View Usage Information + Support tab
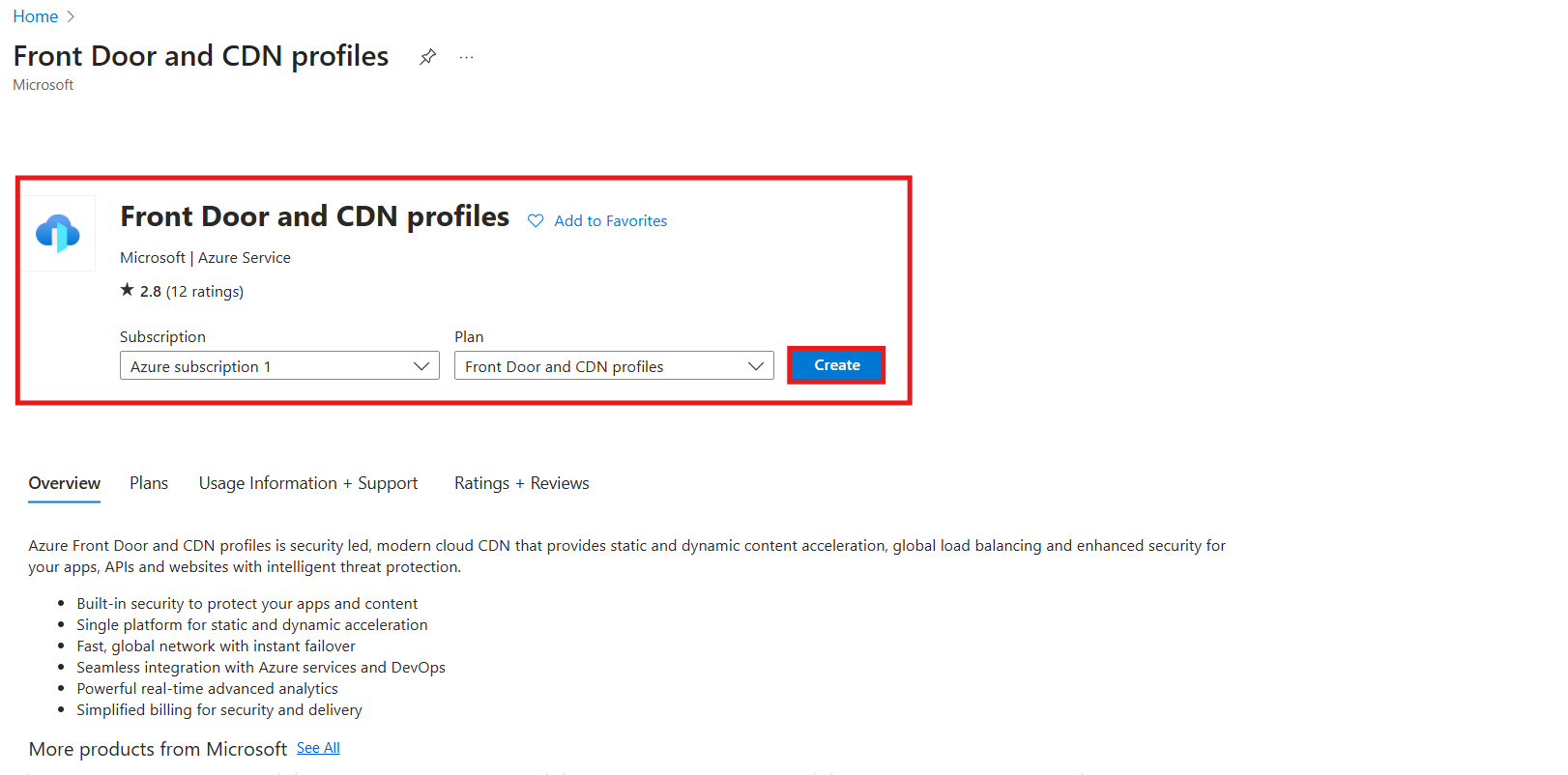Viewport: 1568px width, 775px height. [308, 483]
